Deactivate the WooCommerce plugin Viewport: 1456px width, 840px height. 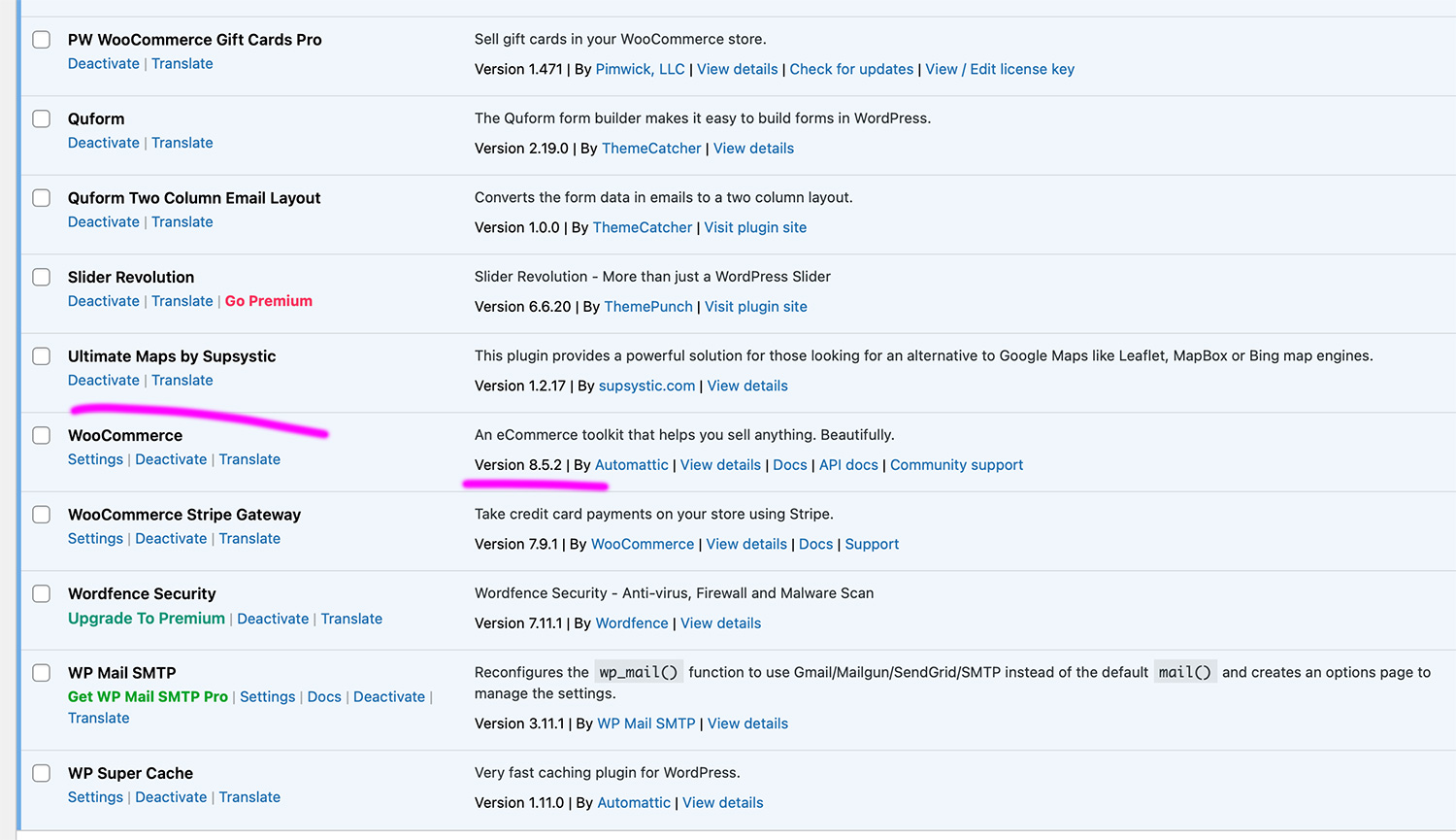pyautogui.click(x=171, y=459)
